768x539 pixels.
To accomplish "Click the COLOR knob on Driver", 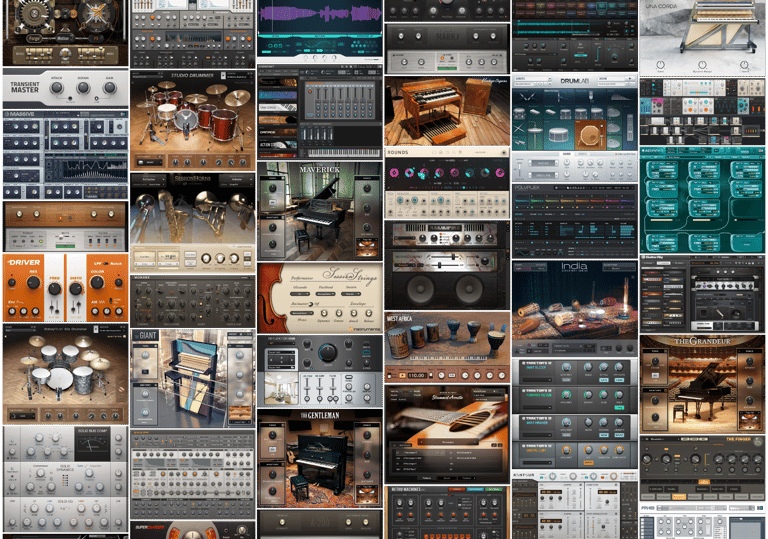I will [x=97, y=283].
